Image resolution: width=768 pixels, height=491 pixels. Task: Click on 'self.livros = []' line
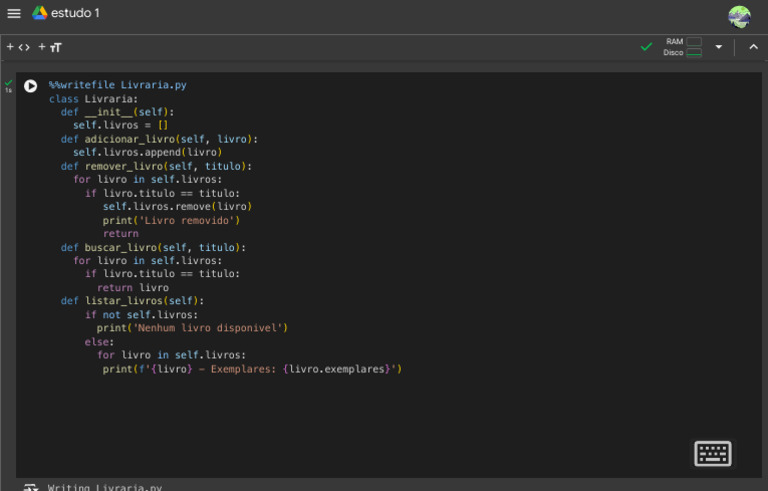tap(120, 125)
